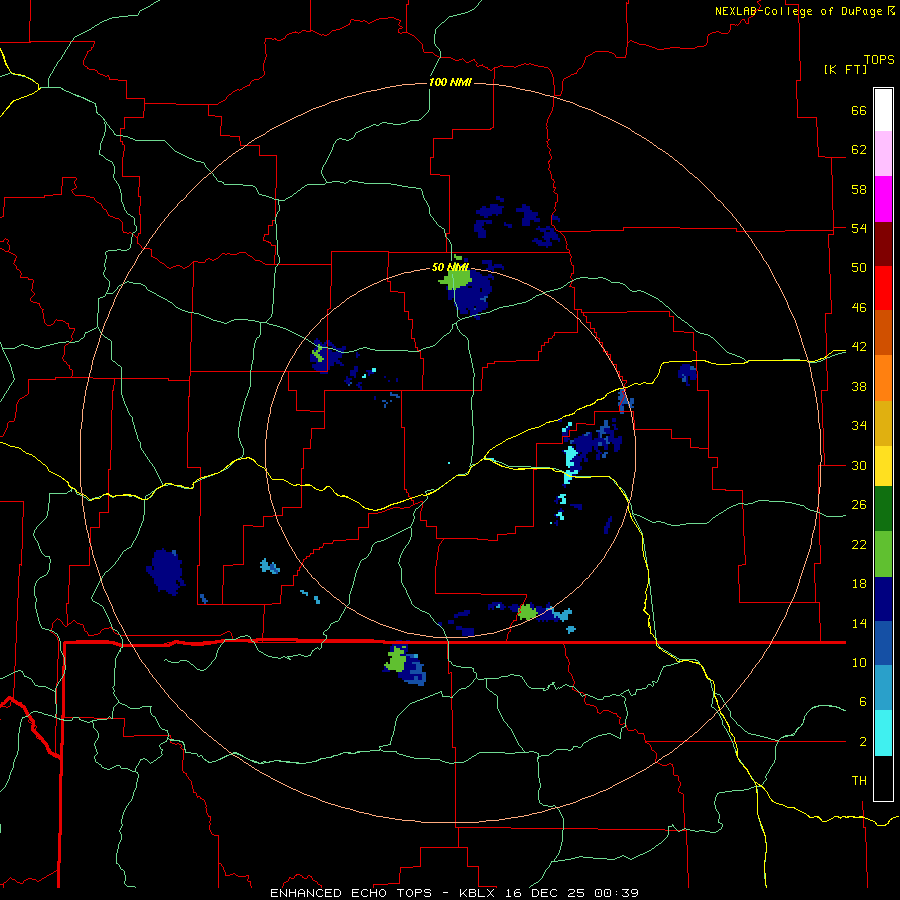Click the white swatch at the legend top

883,110
